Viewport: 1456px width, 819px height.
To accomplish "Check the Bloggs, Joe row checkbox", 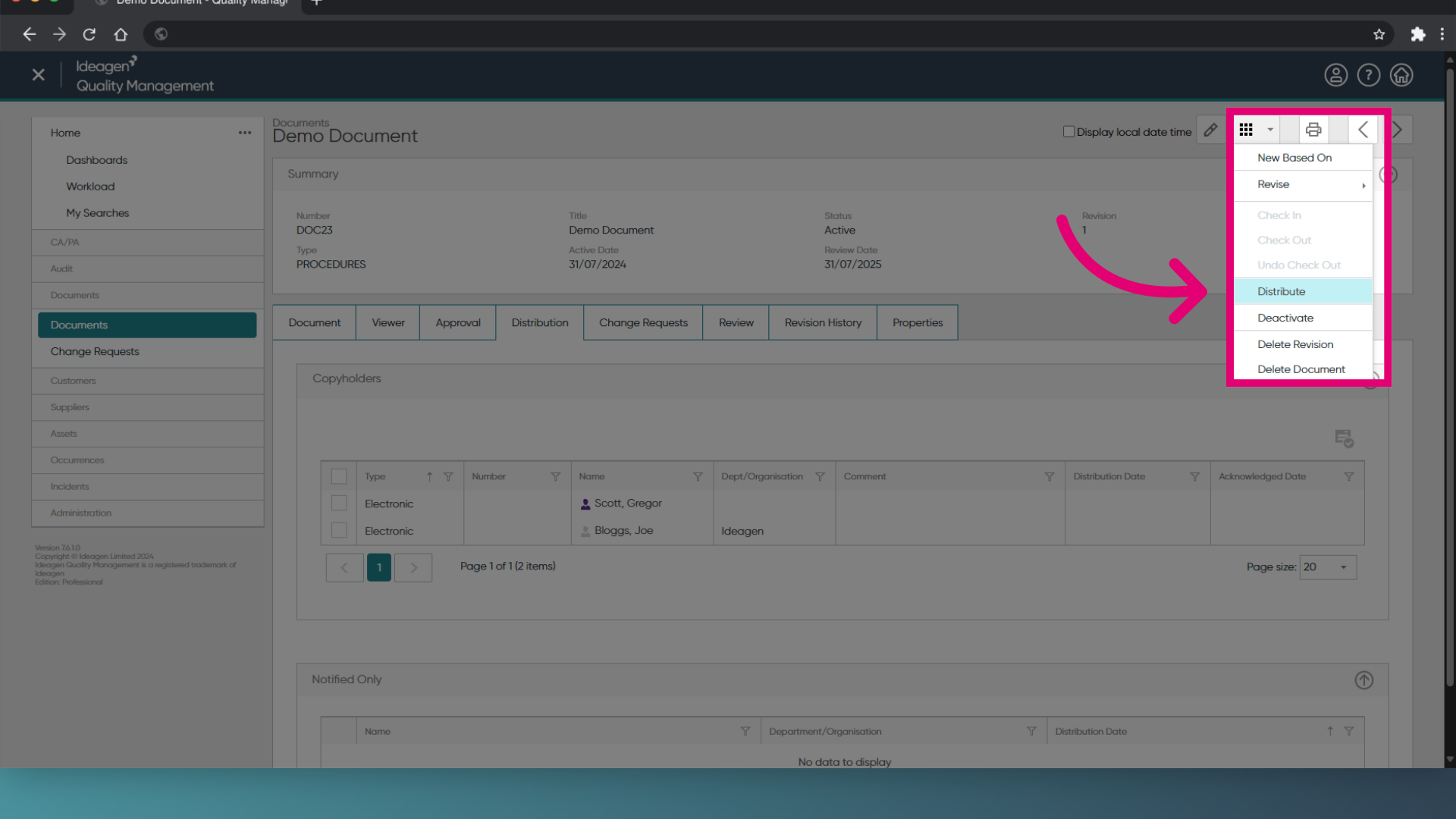I will [x=339, y=531].
